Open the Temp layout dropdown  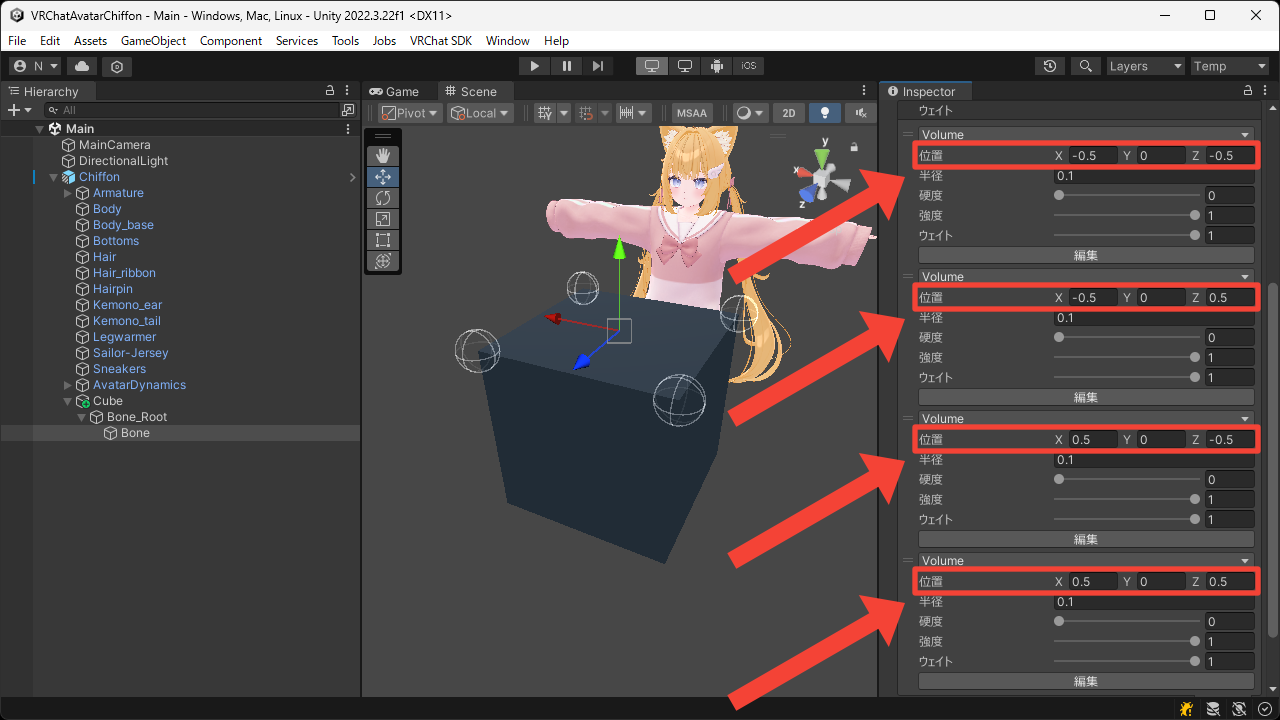point(1230,66)
